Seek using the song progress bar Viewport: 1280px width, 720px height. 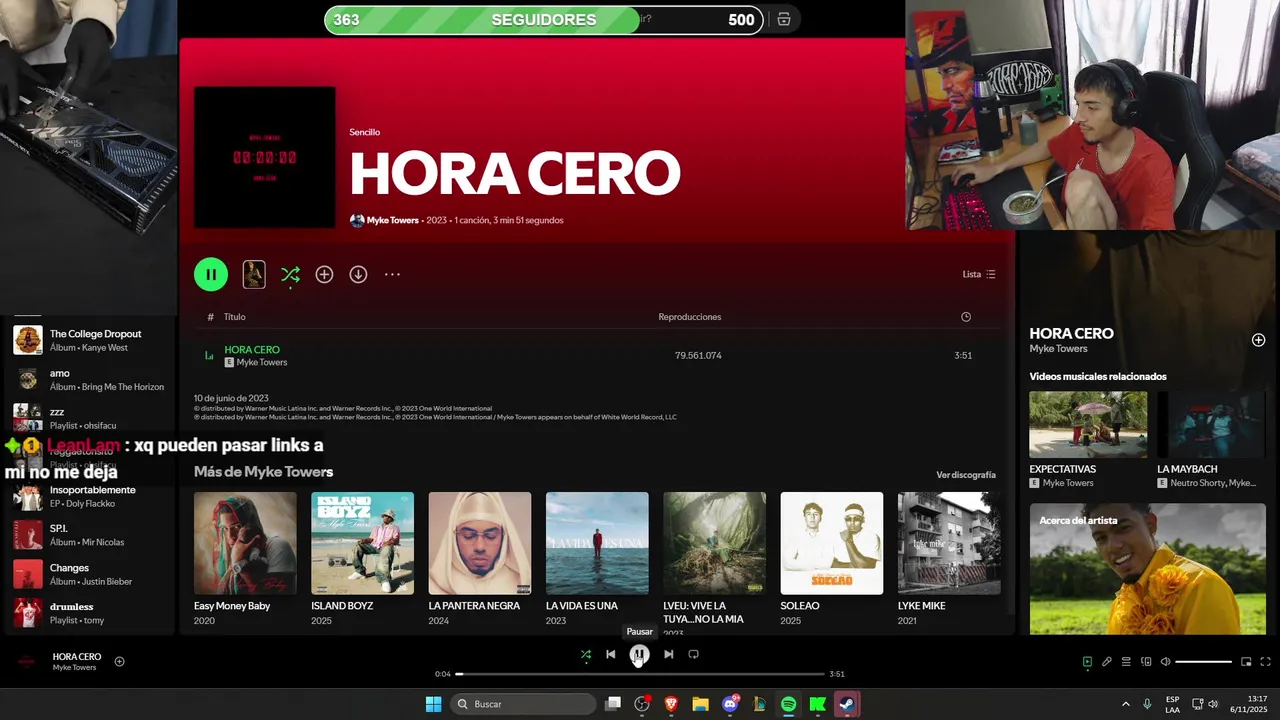[640, 674]
